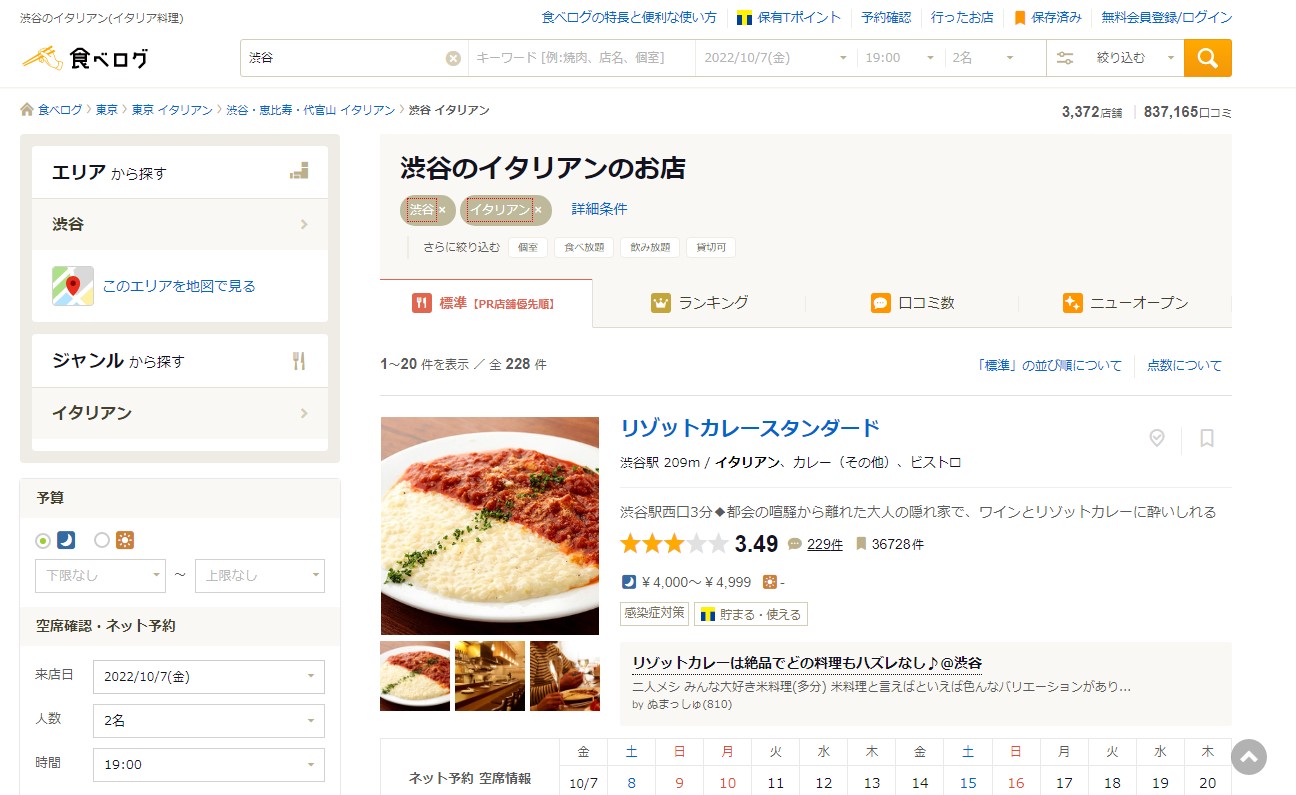1296x795 pixels.
Task: Open review titled リゾットカレーは絶品でどの料理もハズレなし
Action: (x=807, y=663)
